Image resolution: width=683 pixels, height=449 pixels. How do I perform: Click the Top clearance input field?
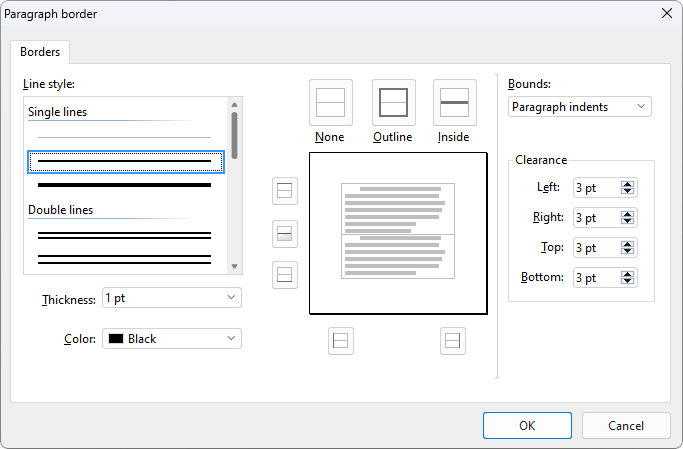click(x=596, y=248)
